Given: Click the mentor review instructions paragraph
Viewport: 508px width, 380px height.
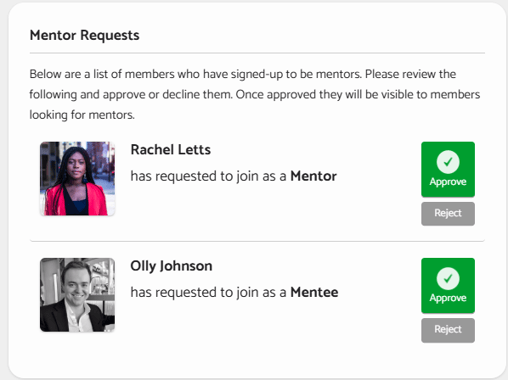Looking at the screenshot, I should pos(255,94).
